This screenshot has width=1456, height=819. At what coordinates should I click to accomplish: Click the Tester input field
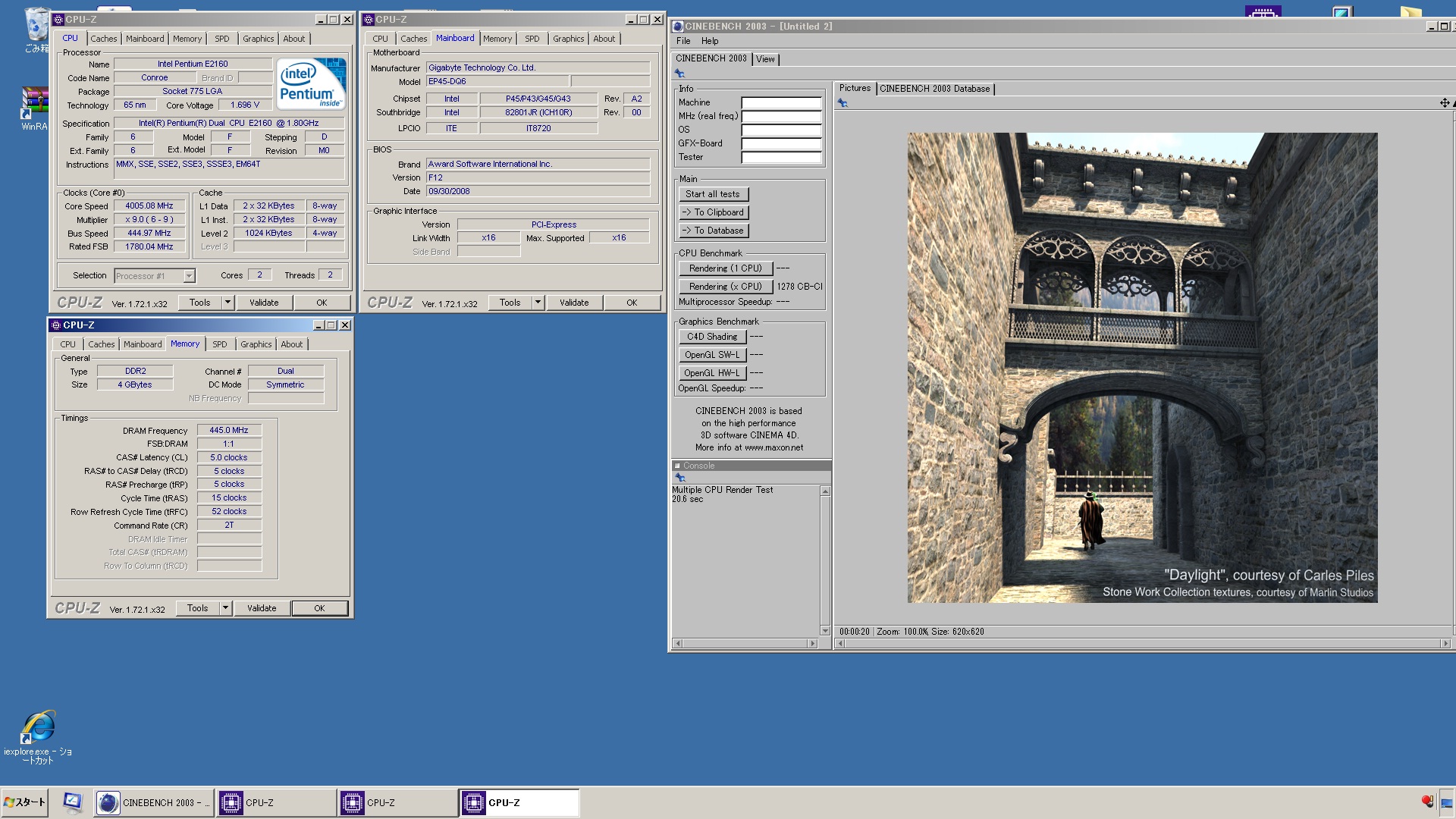pyautogui.click(x=781, y=158)
